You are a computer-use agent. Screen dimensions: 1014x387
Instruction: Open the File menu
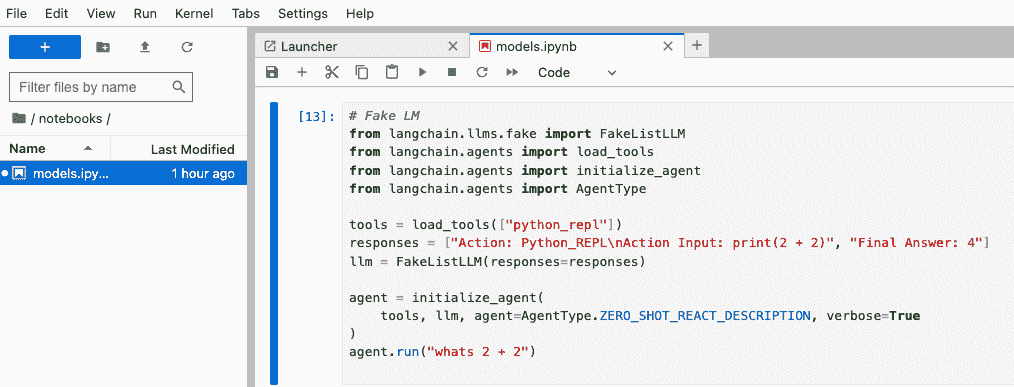[x=16, y=13]
